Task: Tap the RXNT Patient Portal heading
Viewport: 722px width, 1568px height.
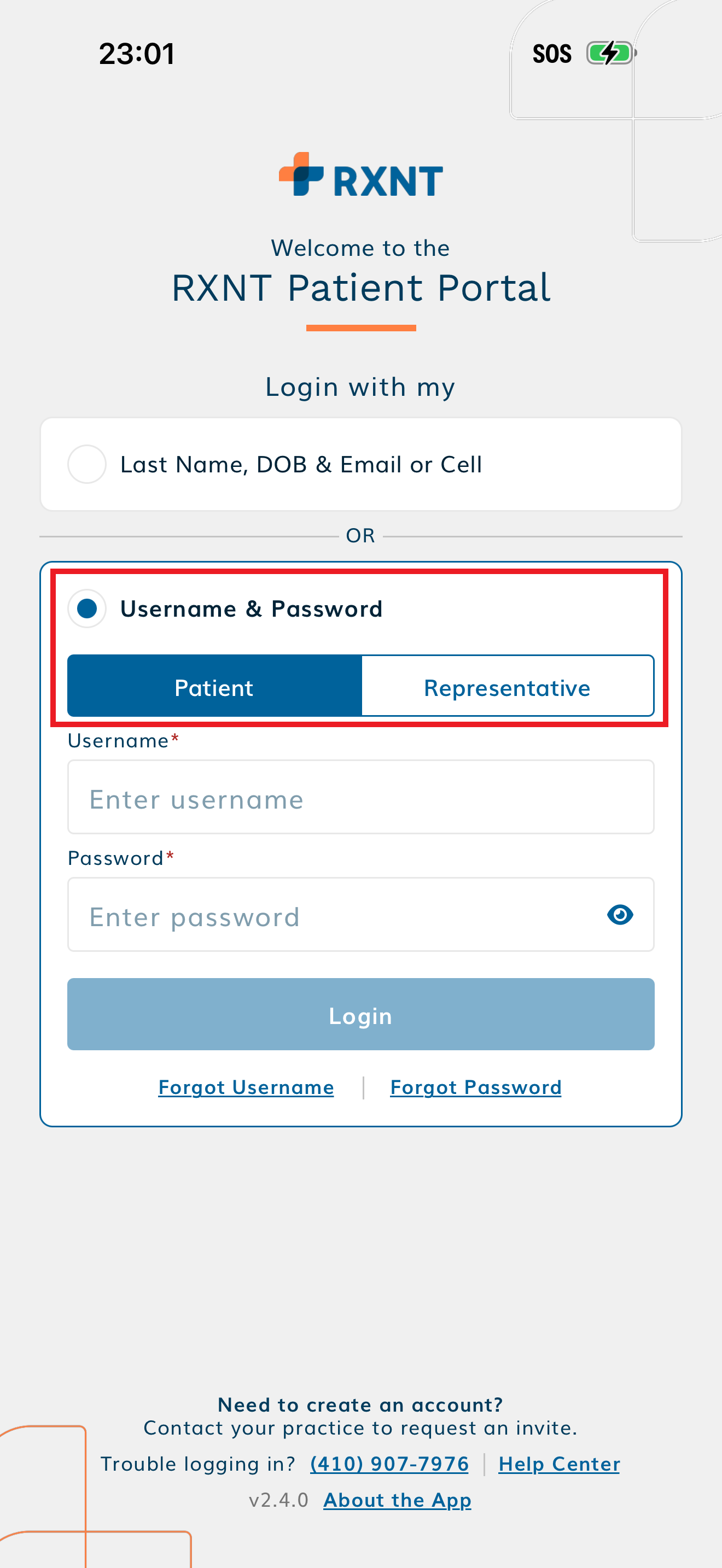Action: click(x=360, y=288)
